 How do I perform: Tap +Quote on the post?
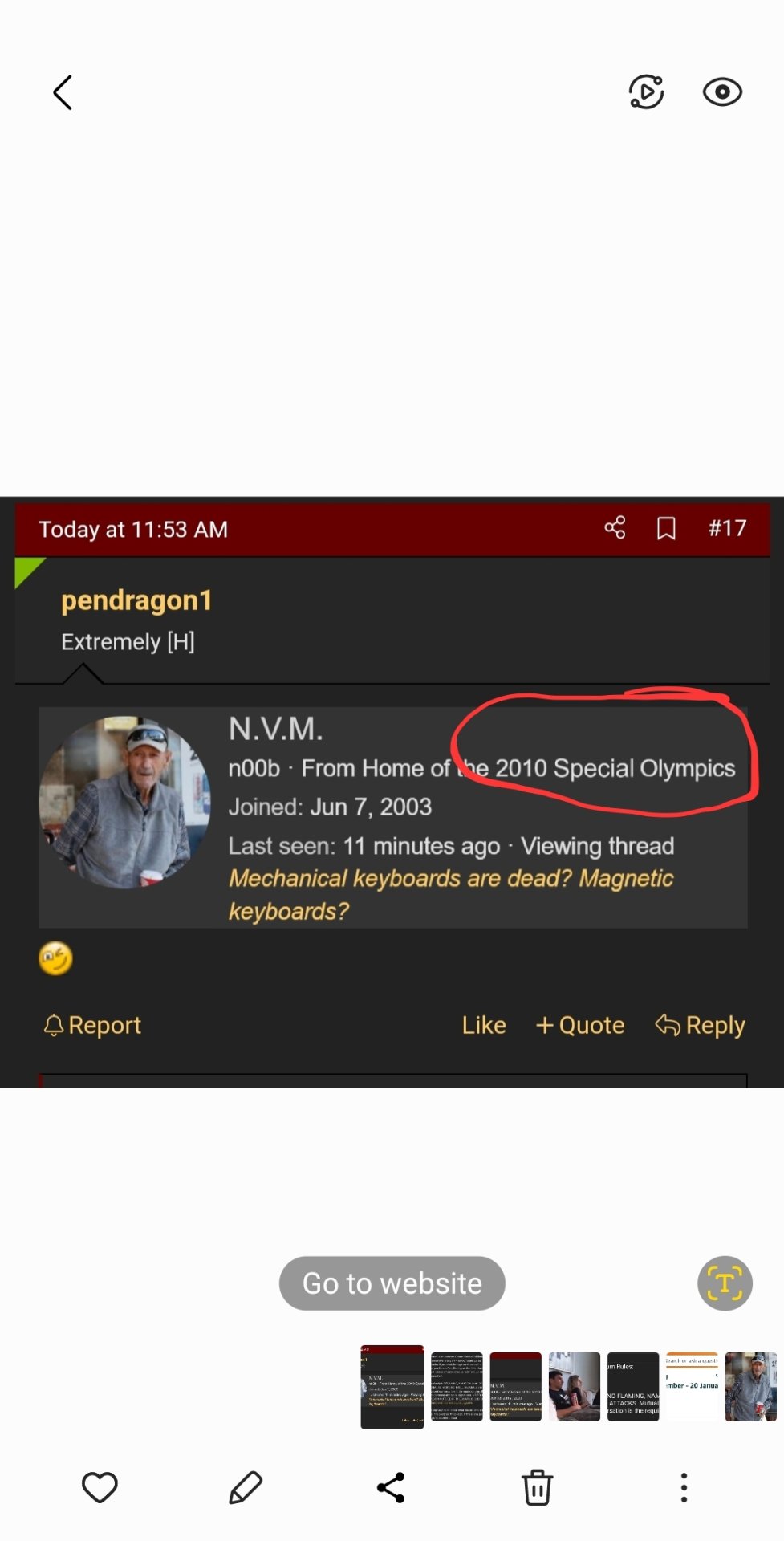(x=579, y=1025)
